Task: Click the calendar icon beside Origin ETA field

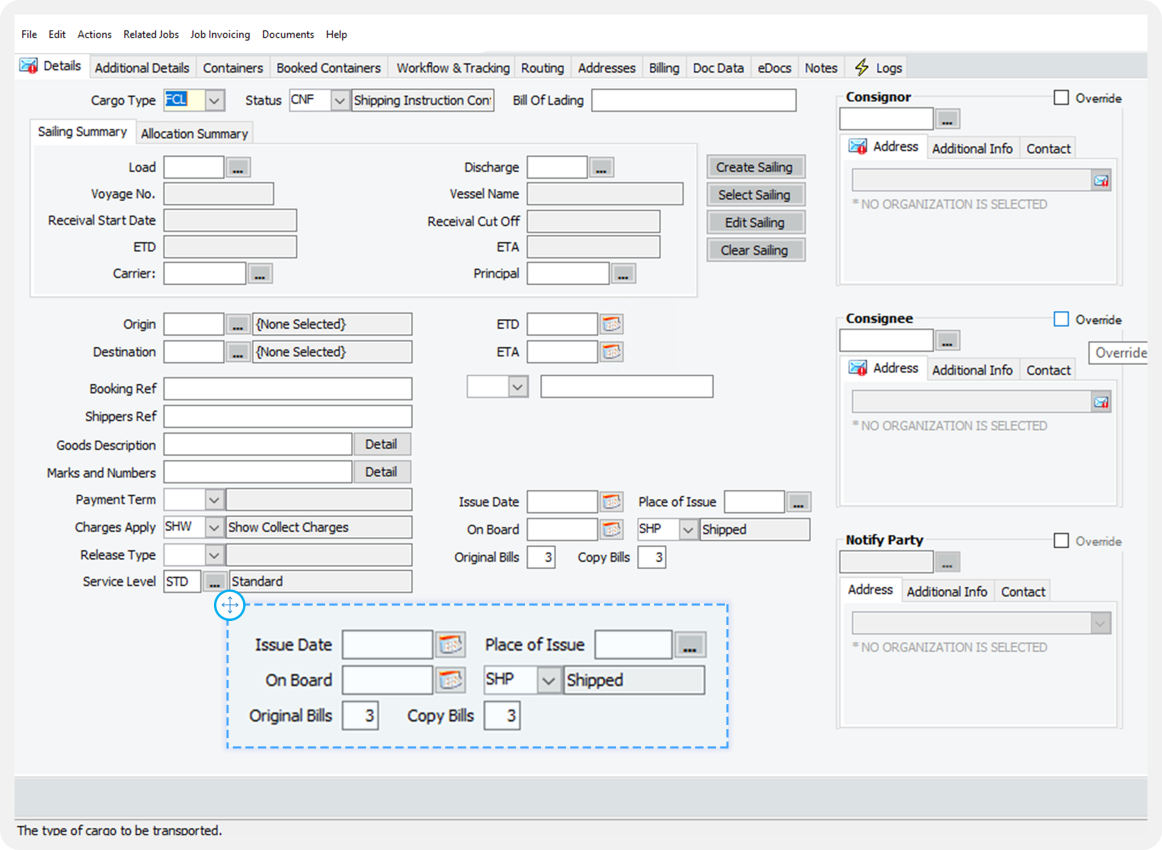Action: coord(611,352)
